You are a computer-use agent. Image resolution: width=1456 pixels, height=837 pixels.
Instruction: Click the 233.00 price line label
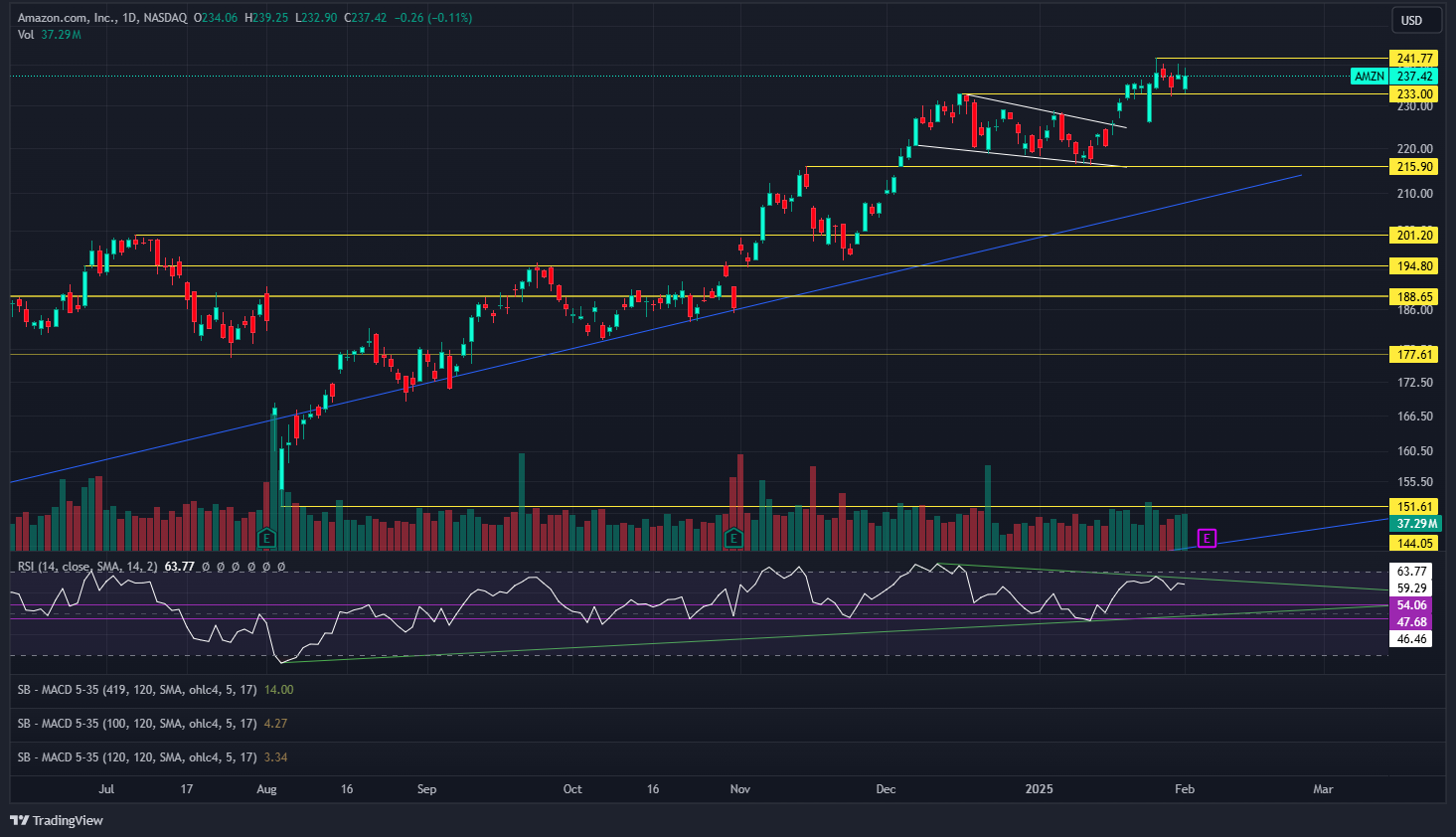[x=1414, y=94]
